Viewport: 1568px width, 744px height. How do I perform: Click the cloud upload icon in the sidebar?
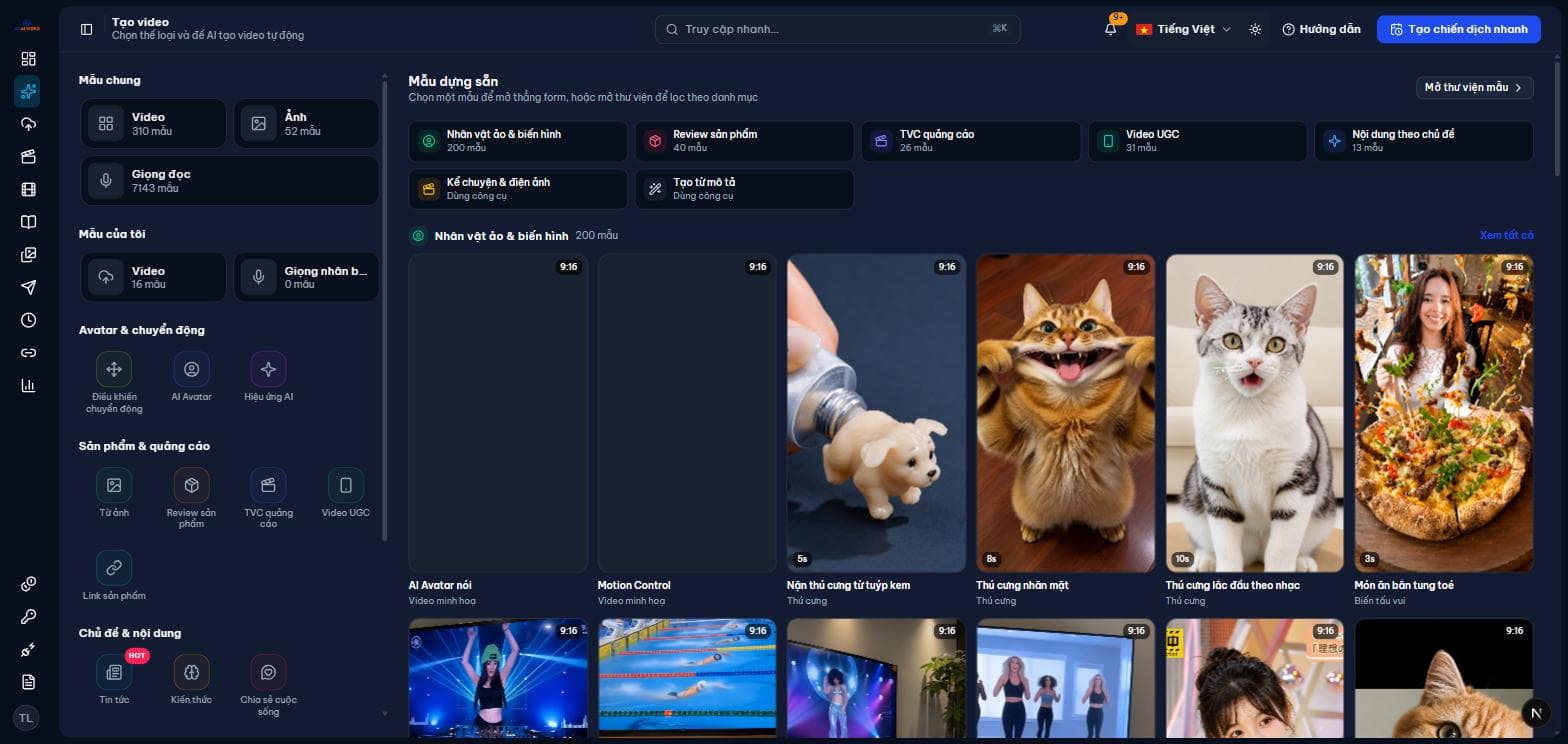(28, 124)
